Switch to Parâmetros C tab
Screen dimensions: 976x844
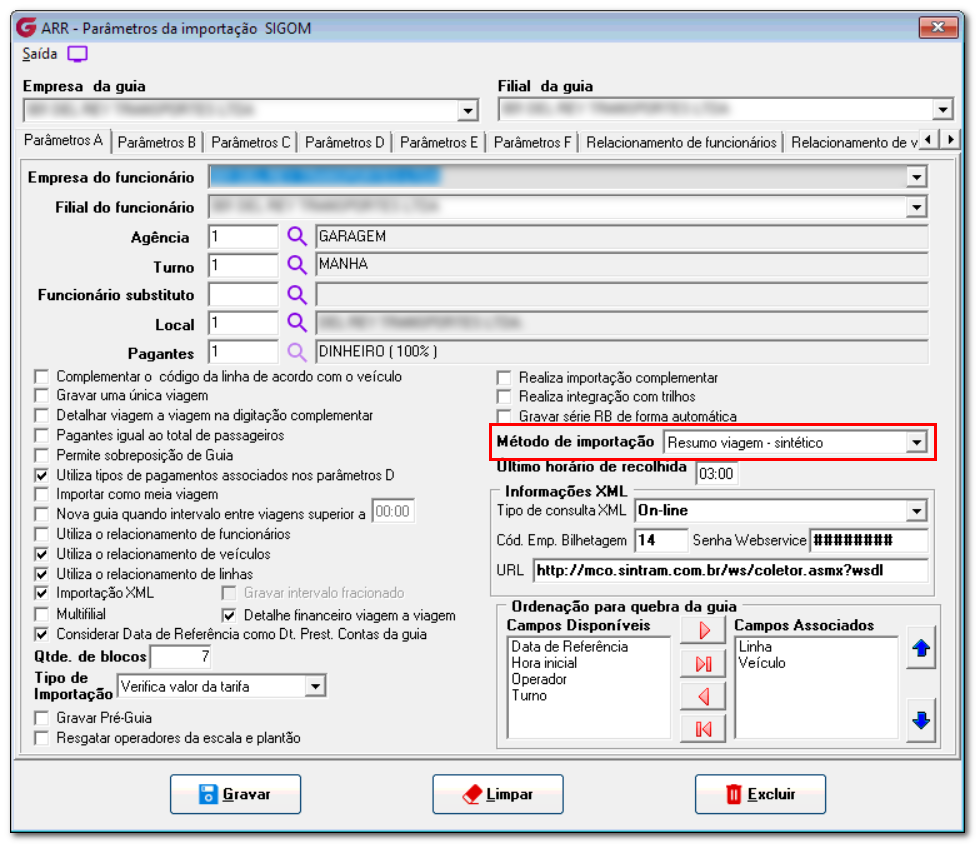tap(251, 143)
